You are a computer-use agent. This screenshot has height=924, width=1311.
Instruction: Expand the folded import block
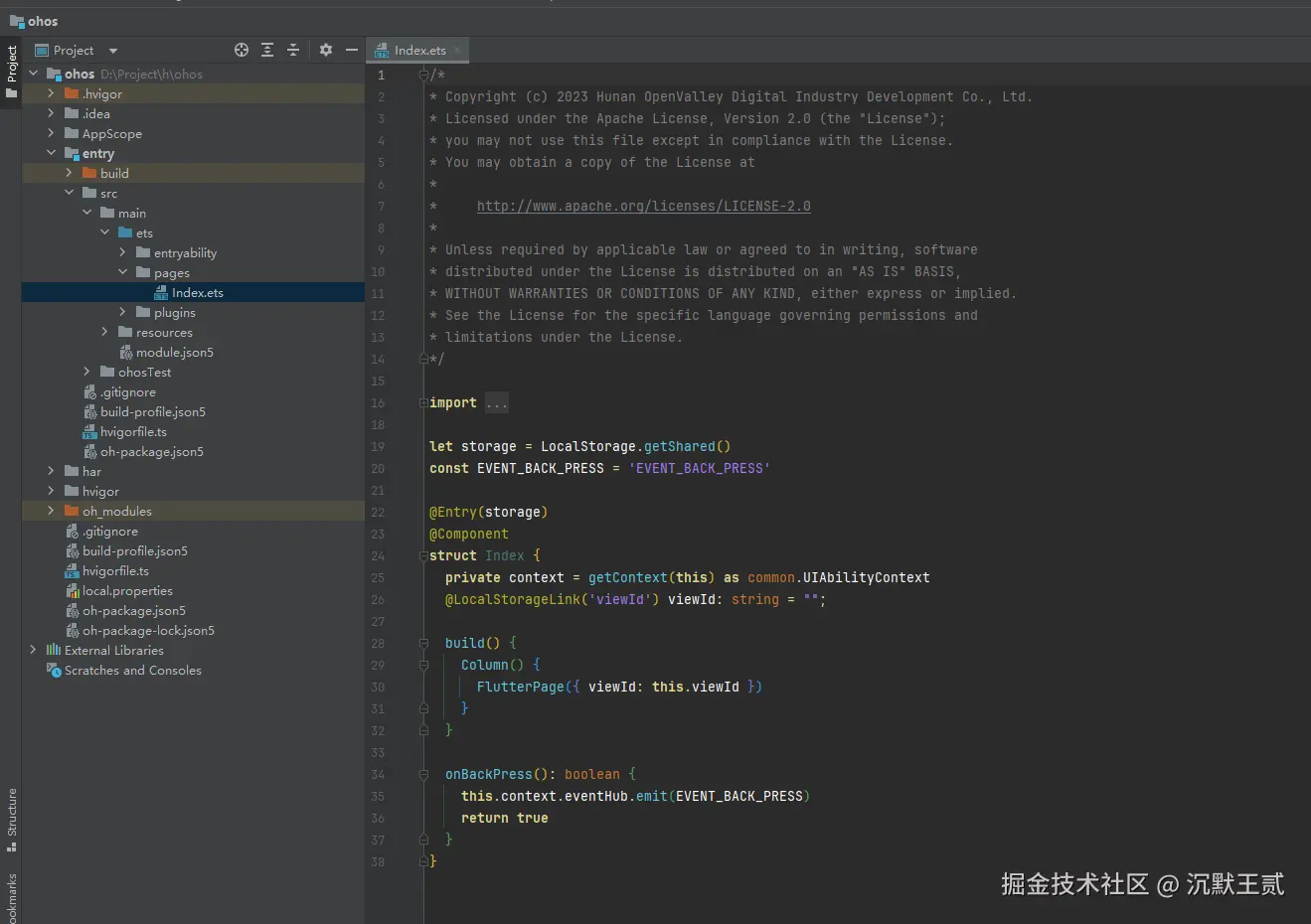click(x=496, y=403)
